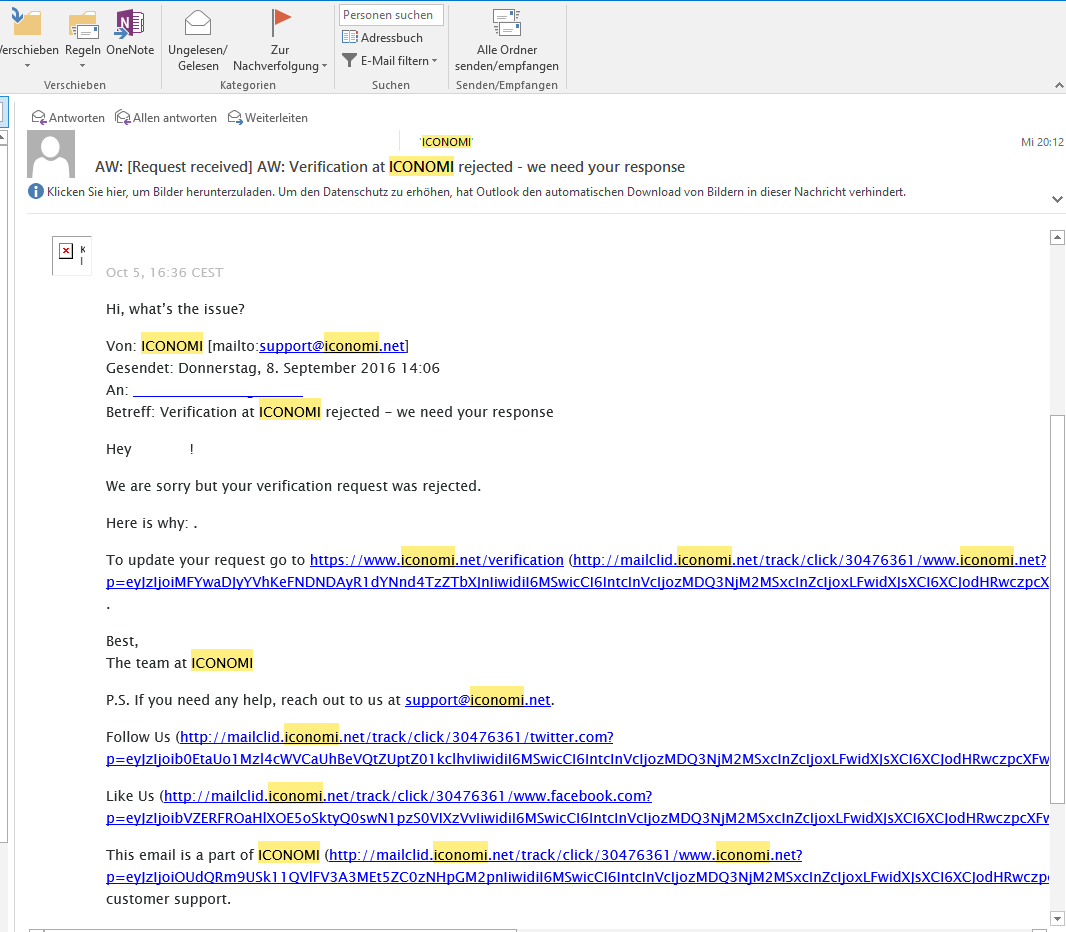Screen dimensions: 1066x932
Task: Click the blue info icon to download images
Action: 35,192
